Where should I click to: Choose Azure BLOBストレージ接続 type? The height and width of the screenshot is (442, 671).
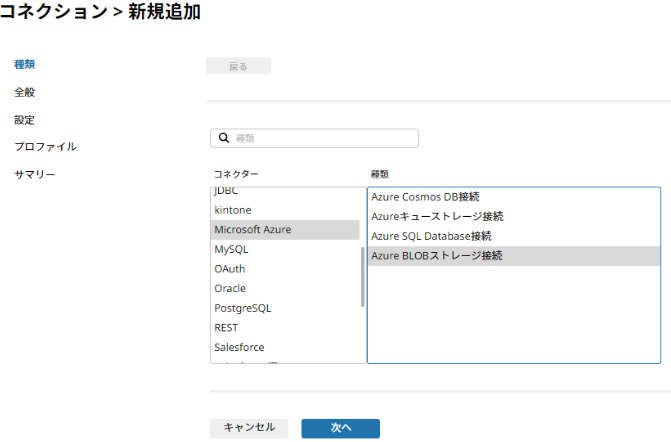pos(514,256)
